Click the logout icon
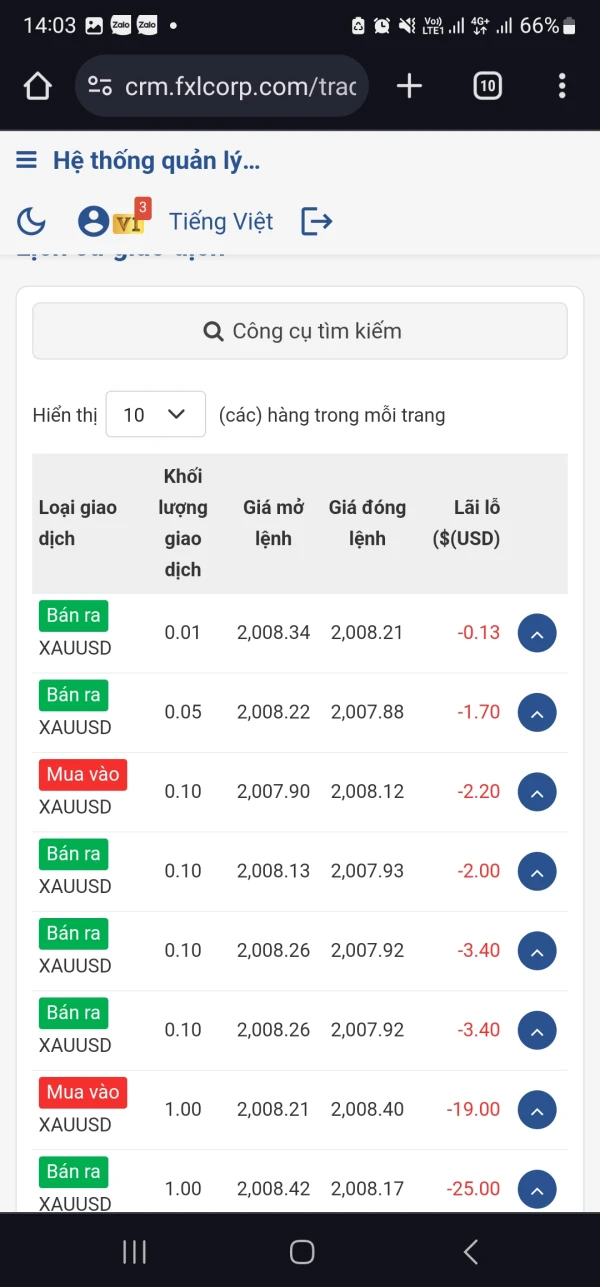The image size is (600, 1287). coord(316,221)
